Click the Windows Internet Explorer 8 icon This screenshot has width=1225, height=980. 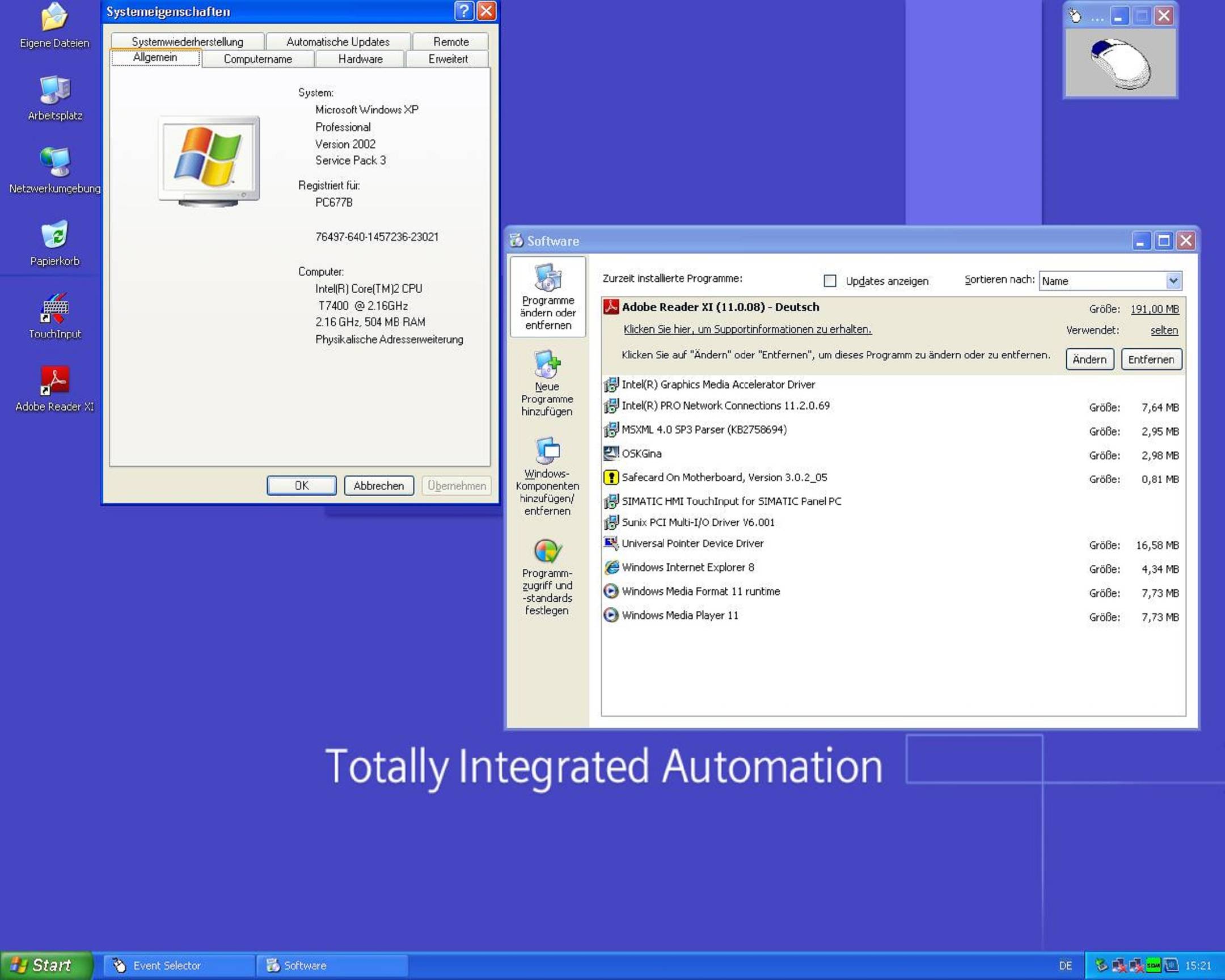pos(611,567)
